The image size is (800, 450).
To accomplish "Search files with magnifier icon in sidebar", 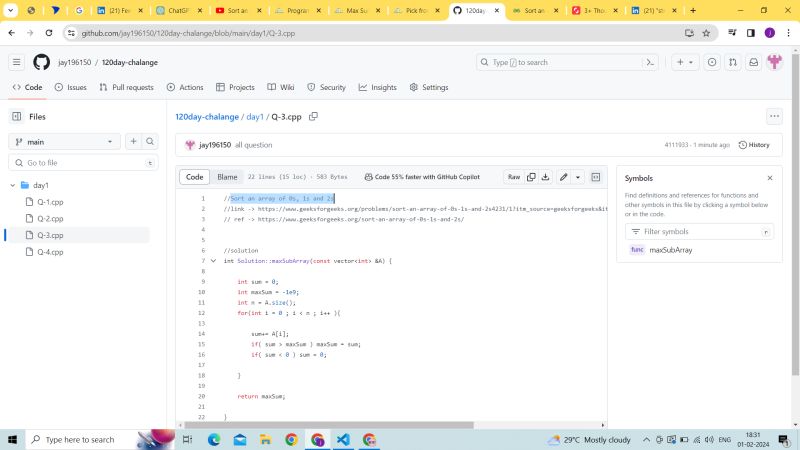I will (150, 141).
